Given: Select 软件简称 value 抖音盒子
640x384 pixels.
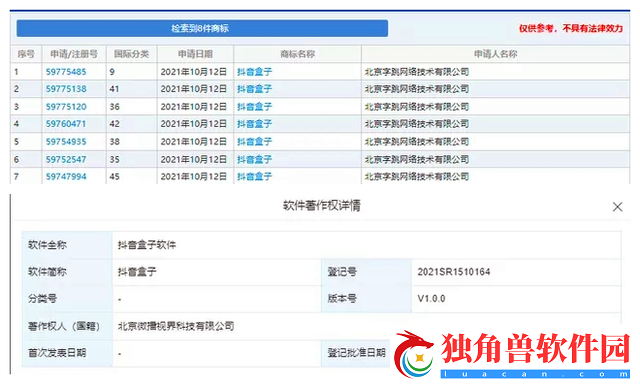Looking at the screenshot, I should pyautogui.click(x=137, y=272).
